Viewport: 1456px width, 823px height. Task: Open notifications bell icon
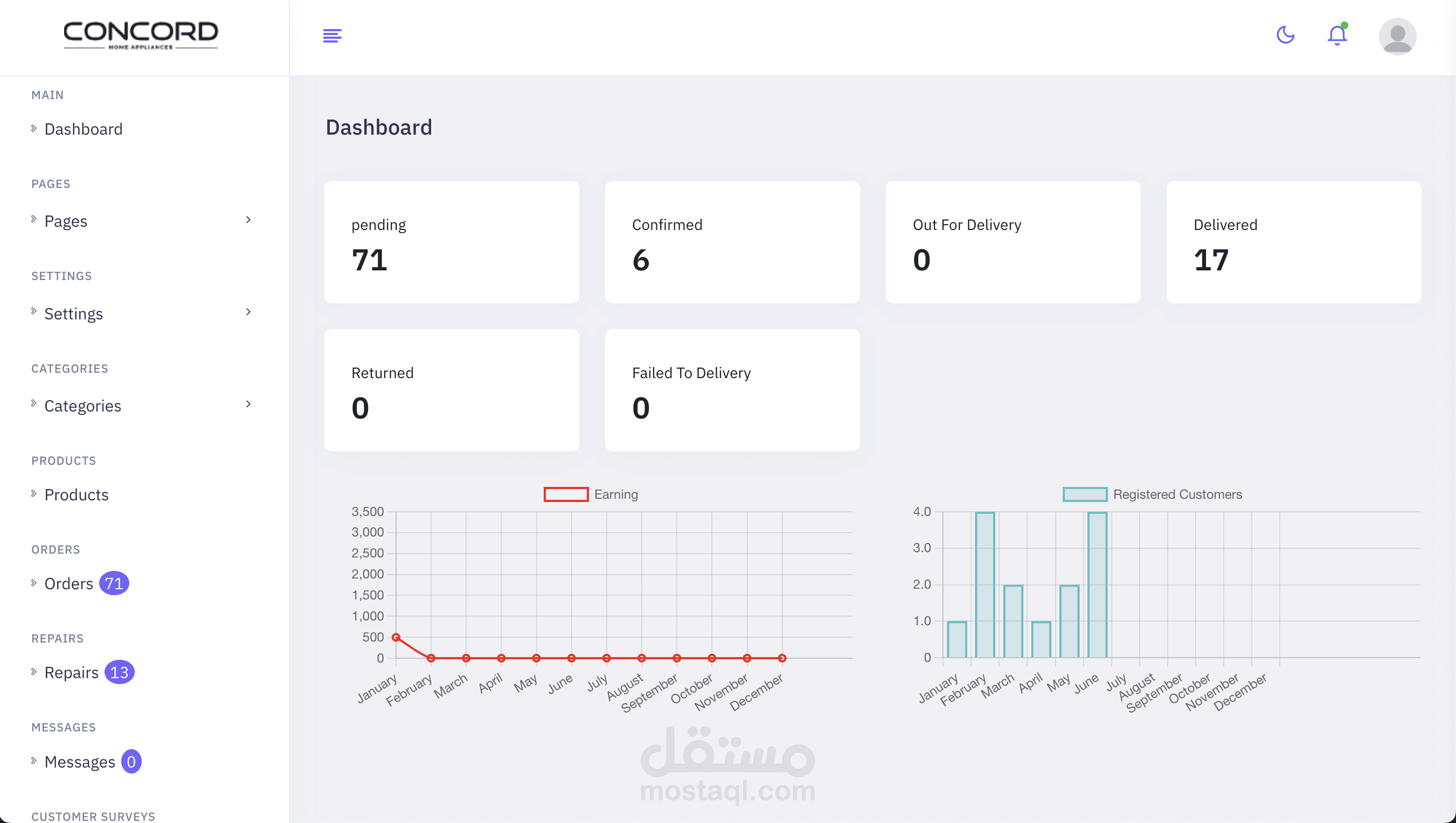tap(1337, 36)
